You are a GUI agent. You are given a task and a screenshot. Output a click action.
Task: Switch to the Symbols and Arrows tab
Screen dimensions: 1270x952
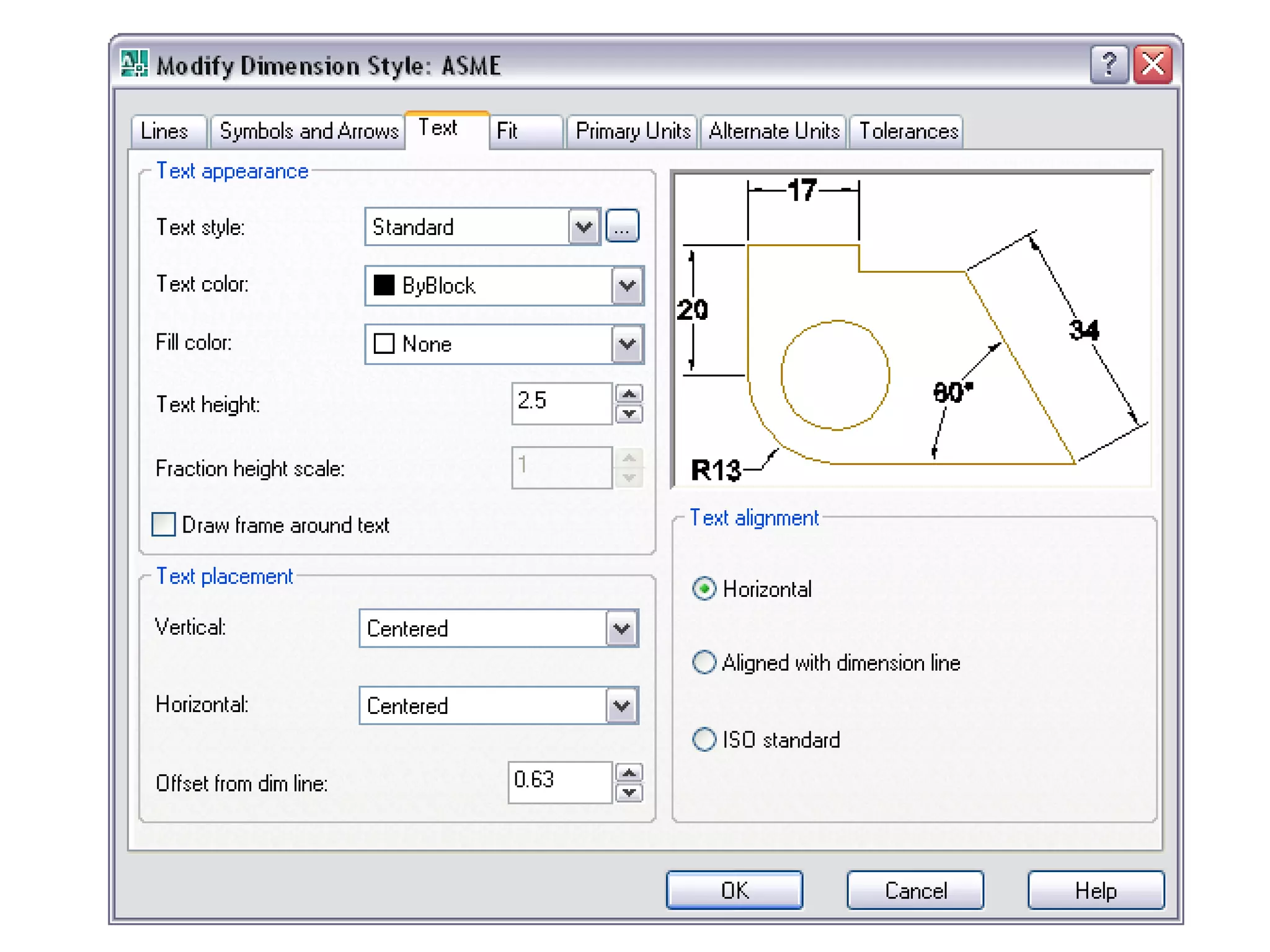[x=308, y=131]
